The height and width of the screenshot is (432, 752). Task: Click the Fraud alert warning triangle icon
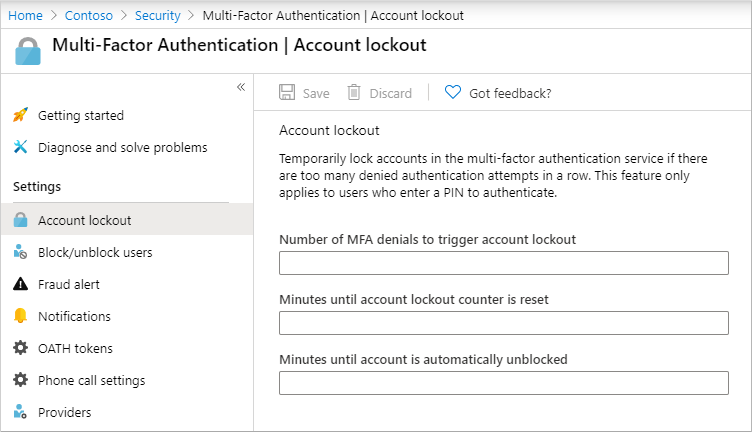point(20,284)
